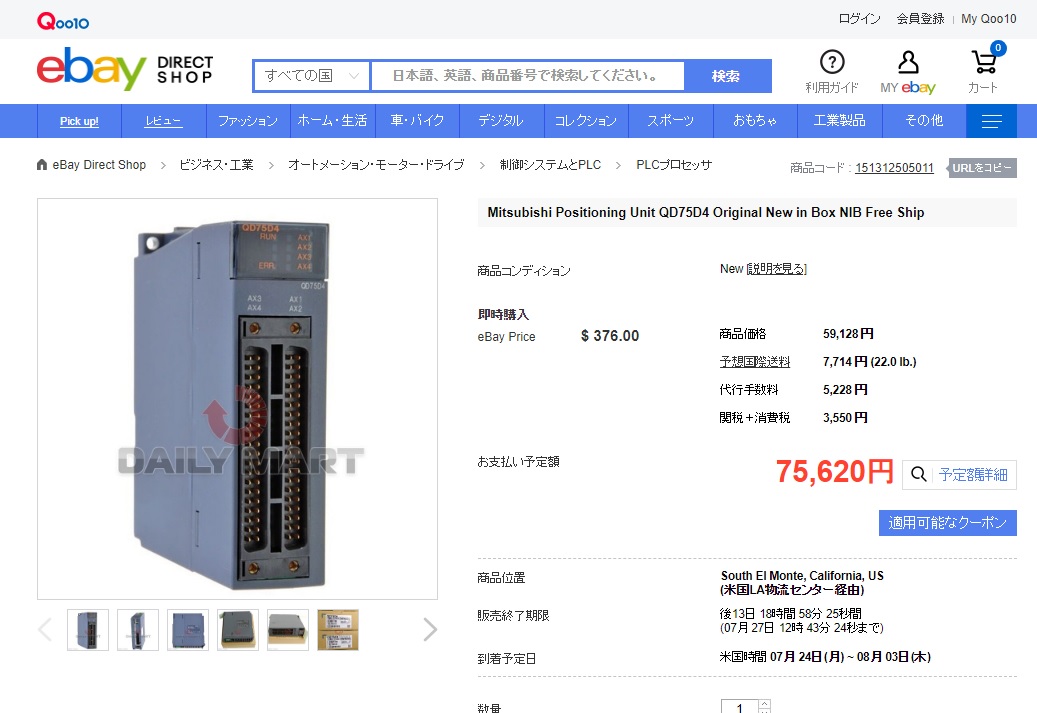Open the おもちゃ category
The height and width of the screenshot is (713, 1037).
click(755, 120)
